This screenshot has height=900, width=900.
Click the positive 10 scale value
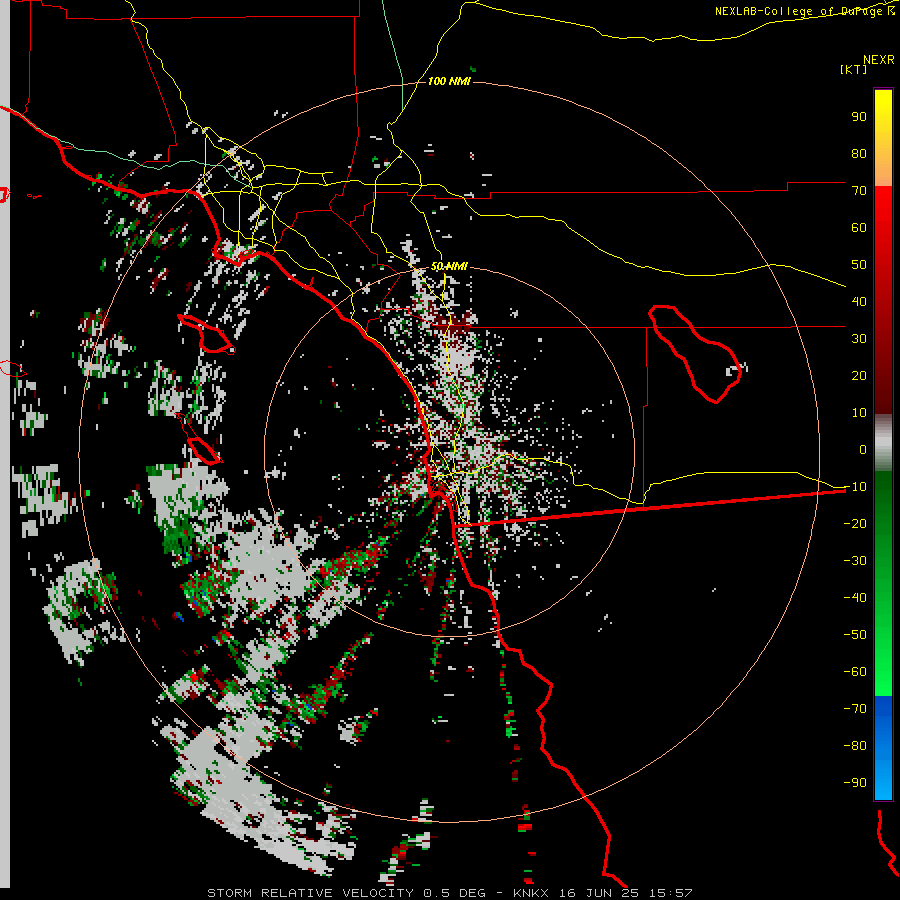(x=859, y=413)
